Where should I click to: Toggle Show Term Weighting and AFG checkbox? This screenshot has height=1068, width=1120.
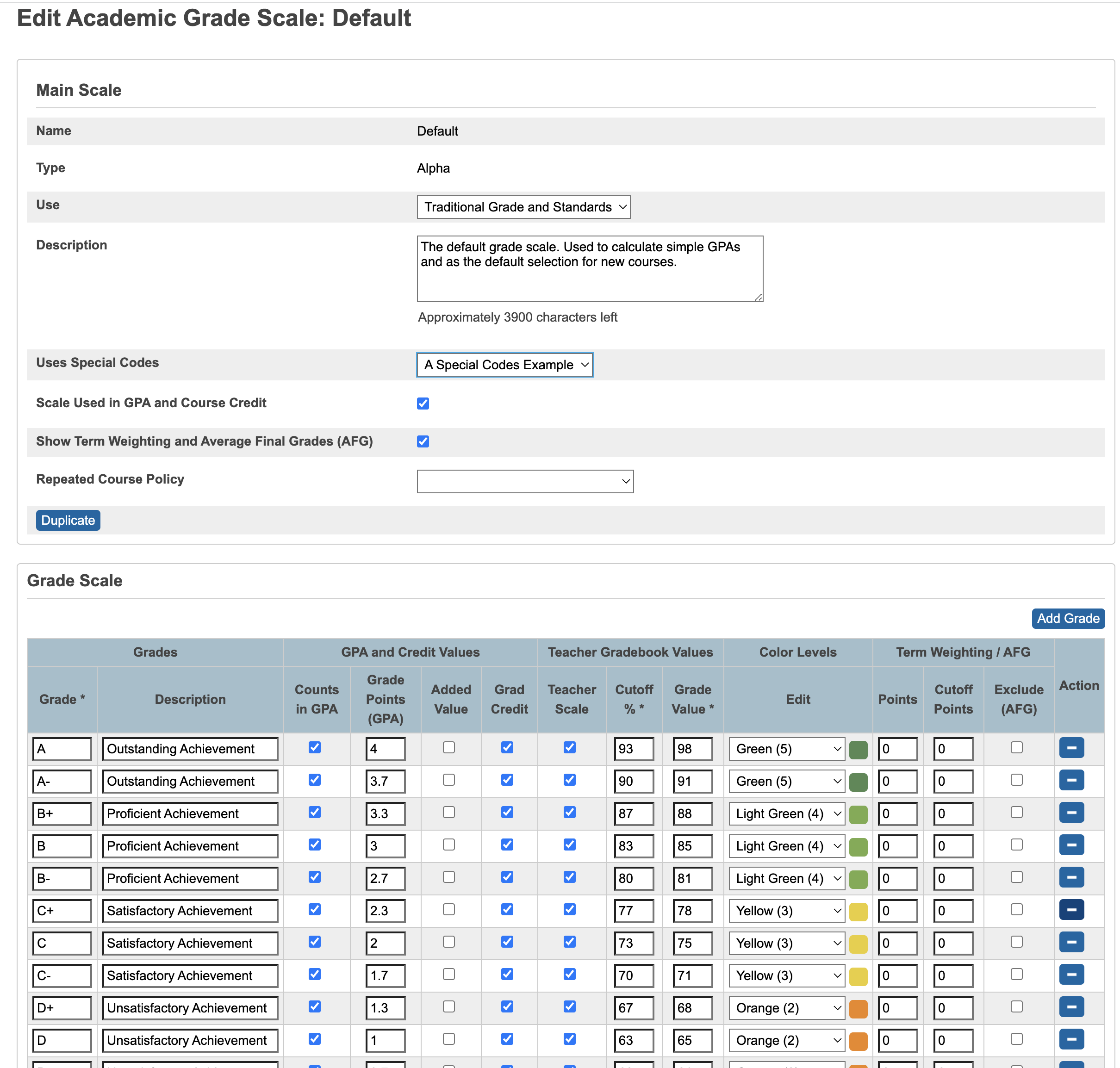pos(423,442)
